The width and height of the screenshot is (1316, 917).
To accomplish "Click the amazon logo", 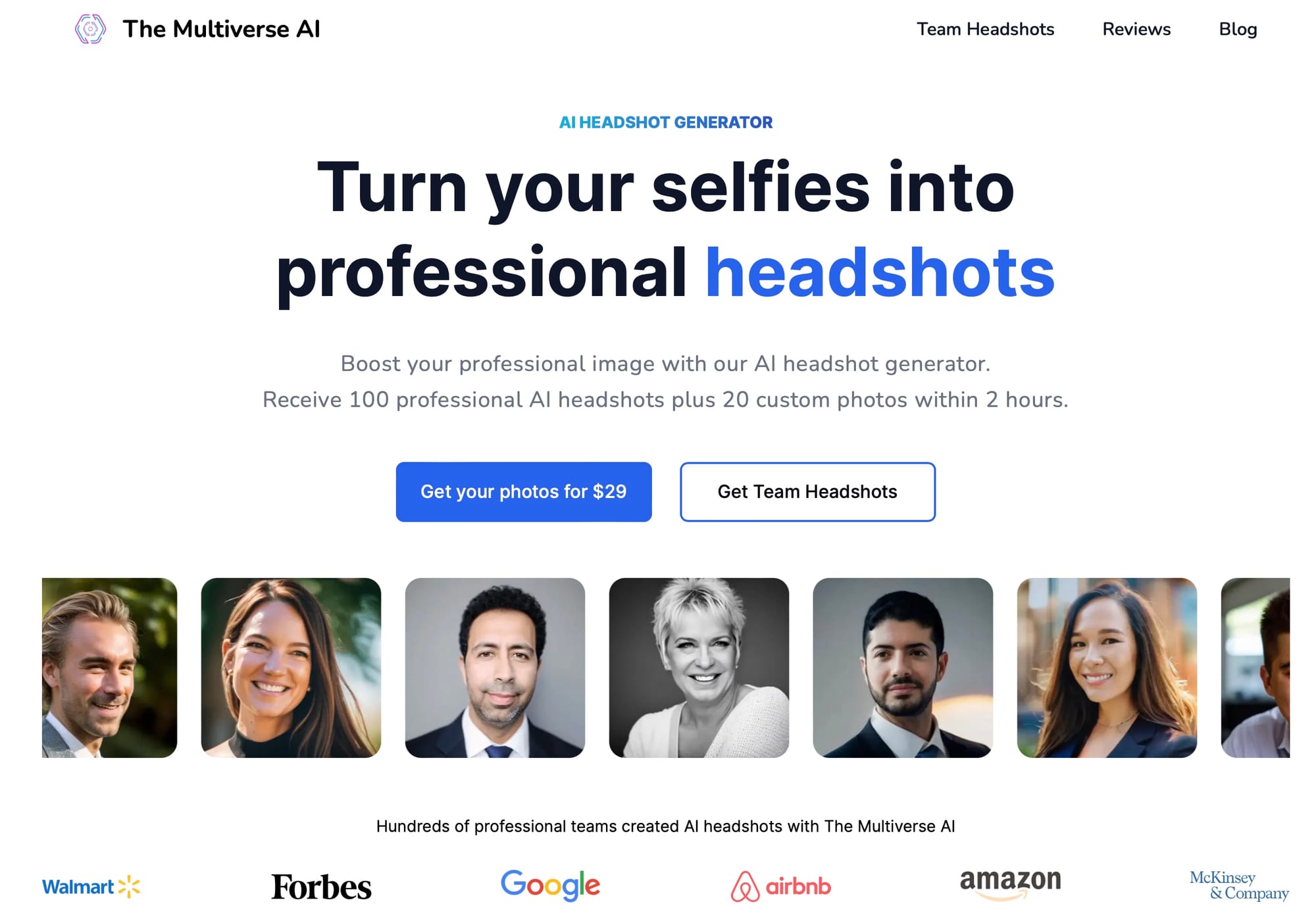I will point(1010,883).
